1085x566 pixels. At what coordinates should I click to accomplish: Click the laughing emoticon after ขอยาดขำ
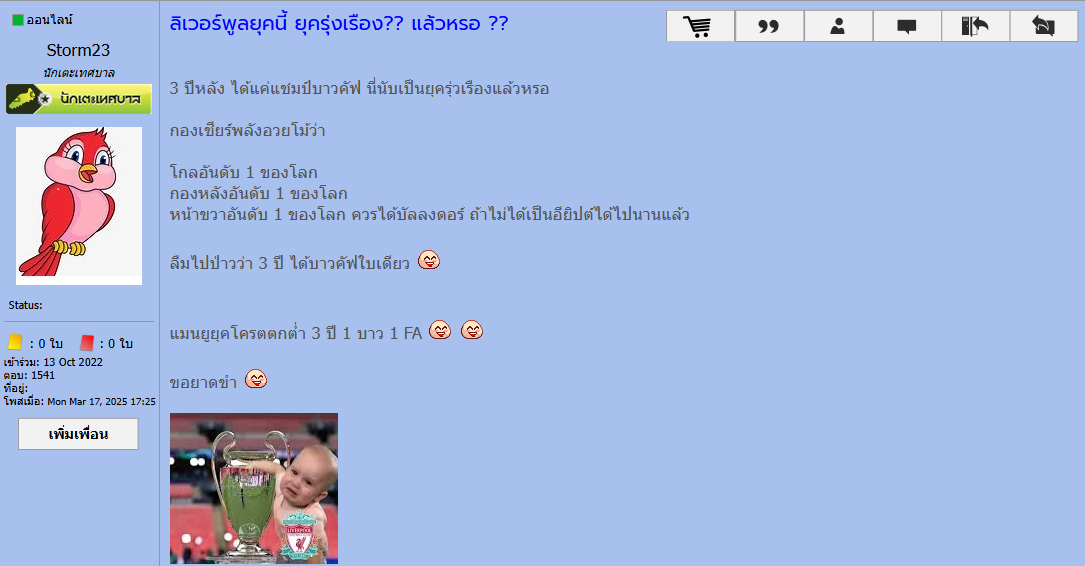click(x=256, y=378)
